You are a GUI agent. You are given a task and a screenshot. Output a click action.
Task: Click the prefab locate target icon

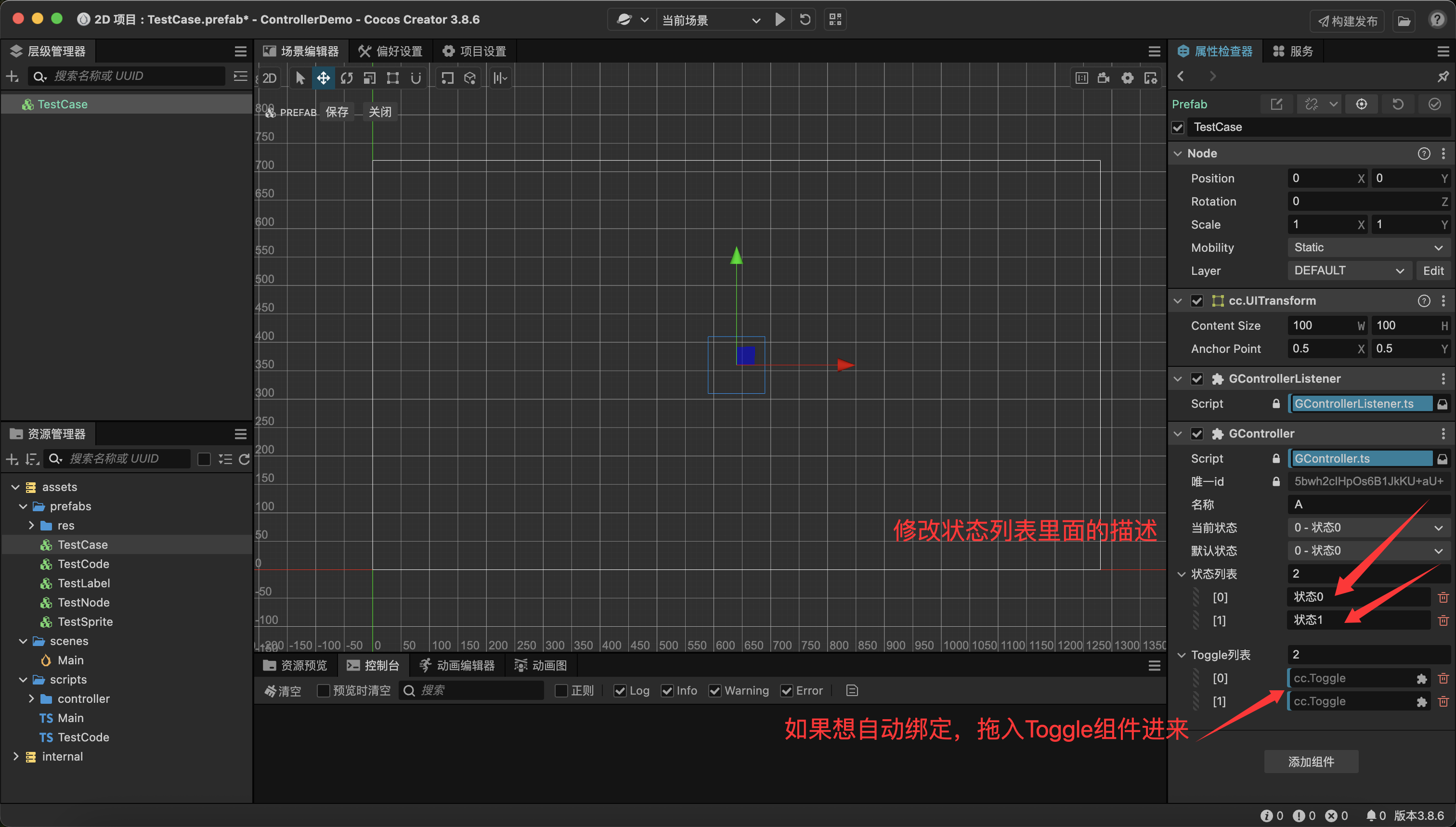tap(1362, 104)
